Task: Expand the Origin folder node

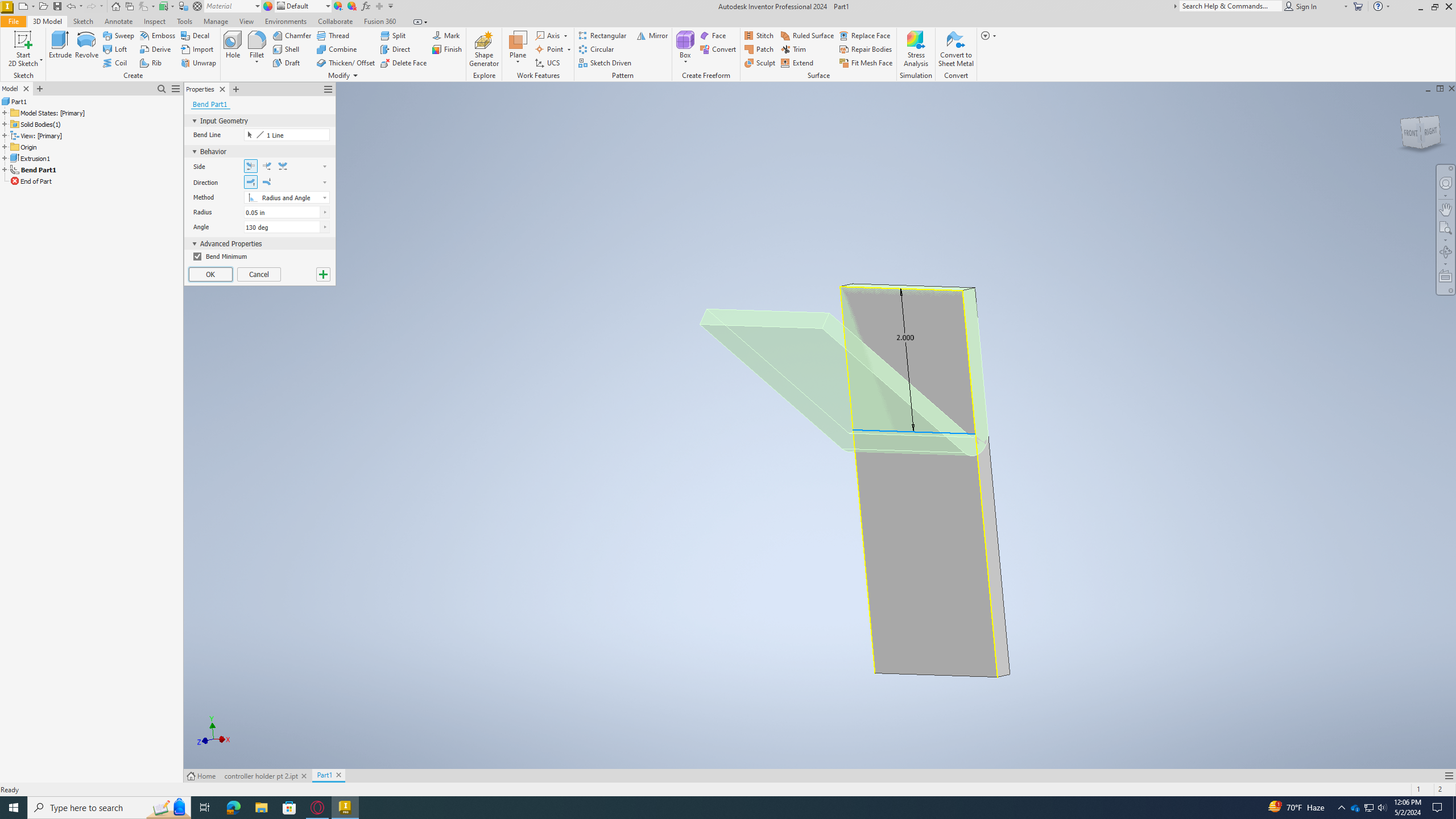Action: pyautogui.click(x=5, y=147)
